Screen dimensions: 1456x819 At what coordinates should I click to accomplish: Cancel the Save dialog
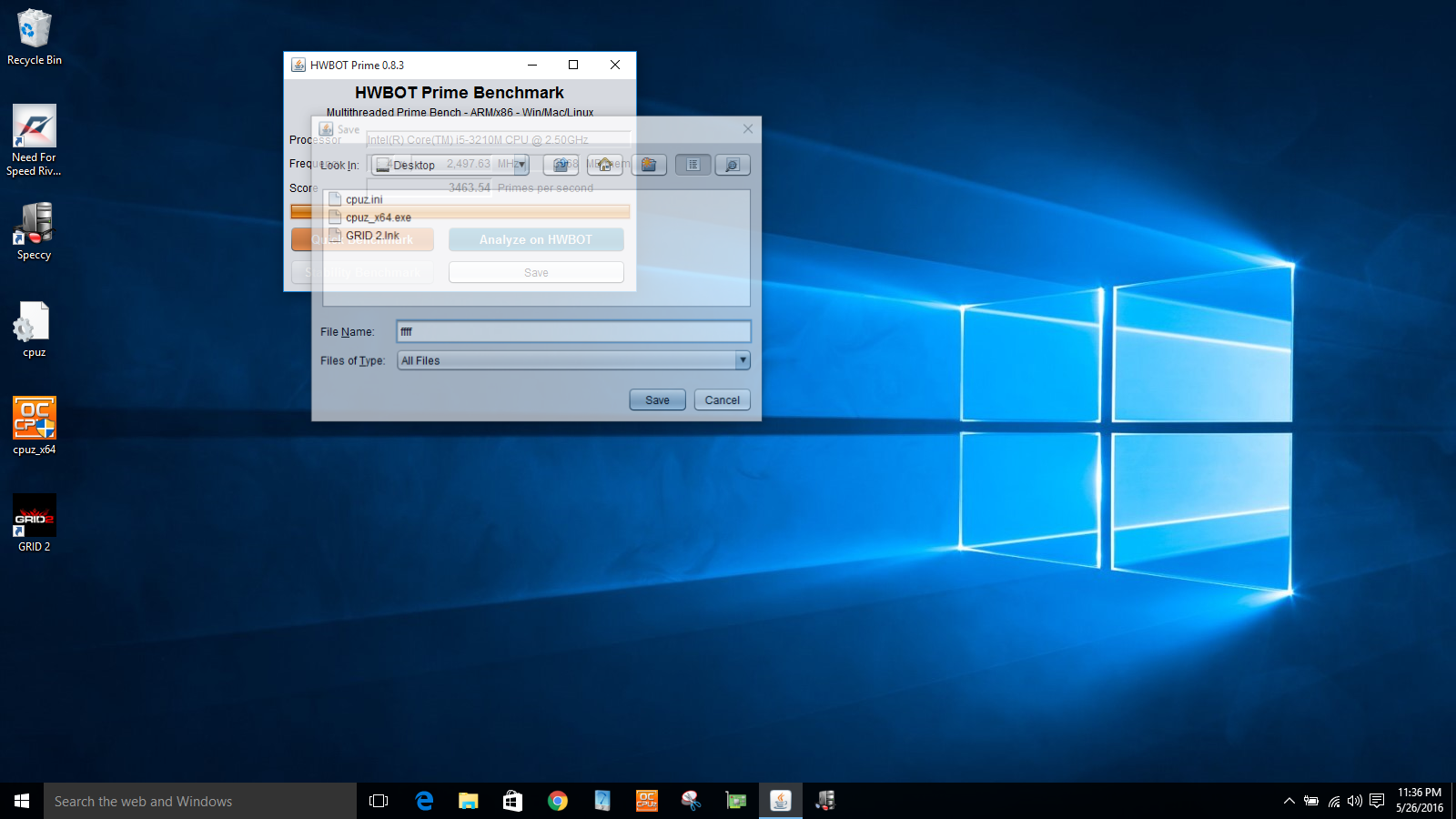tap(722, 399)
